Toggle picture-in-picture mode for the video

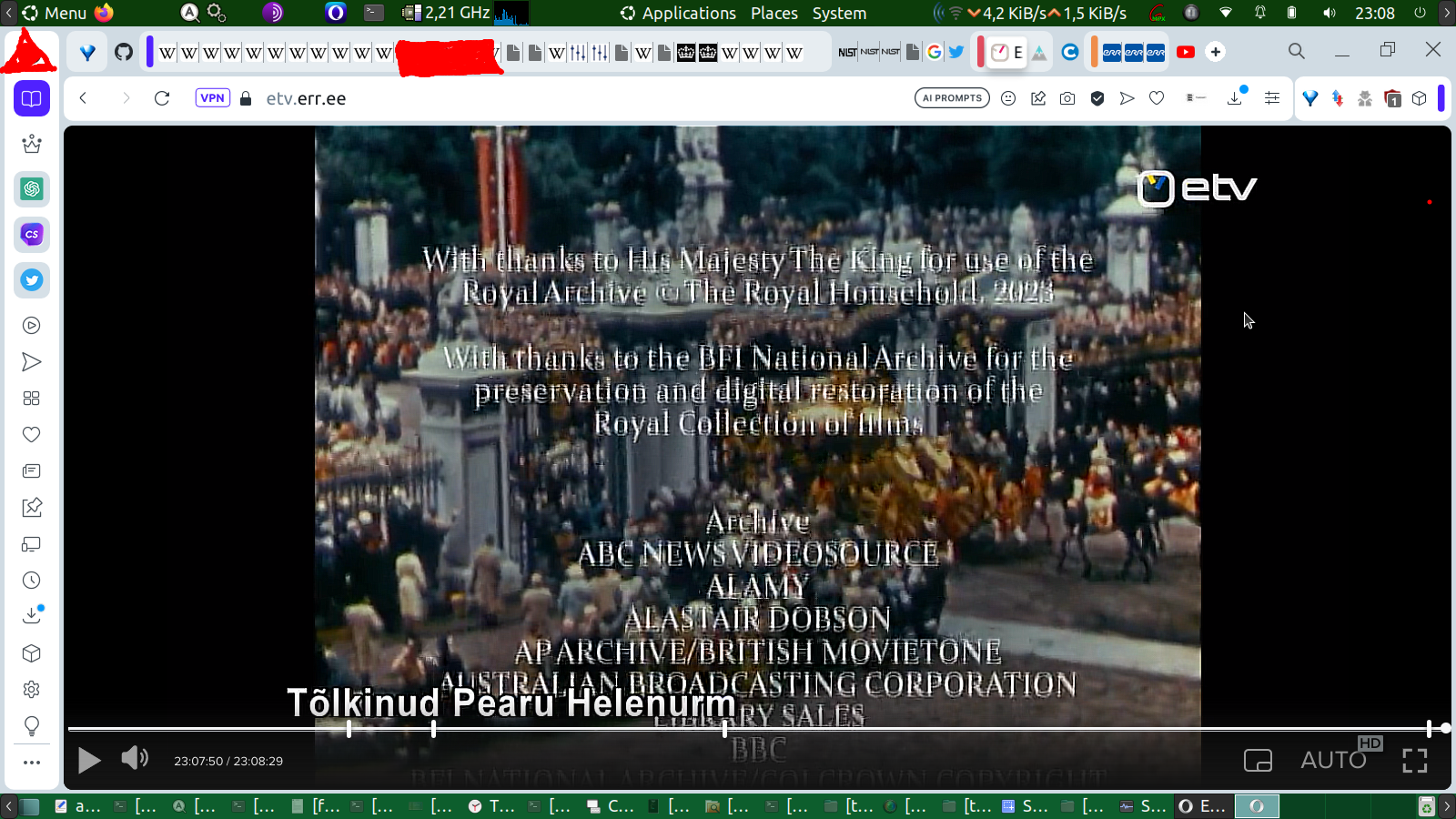1258,760
